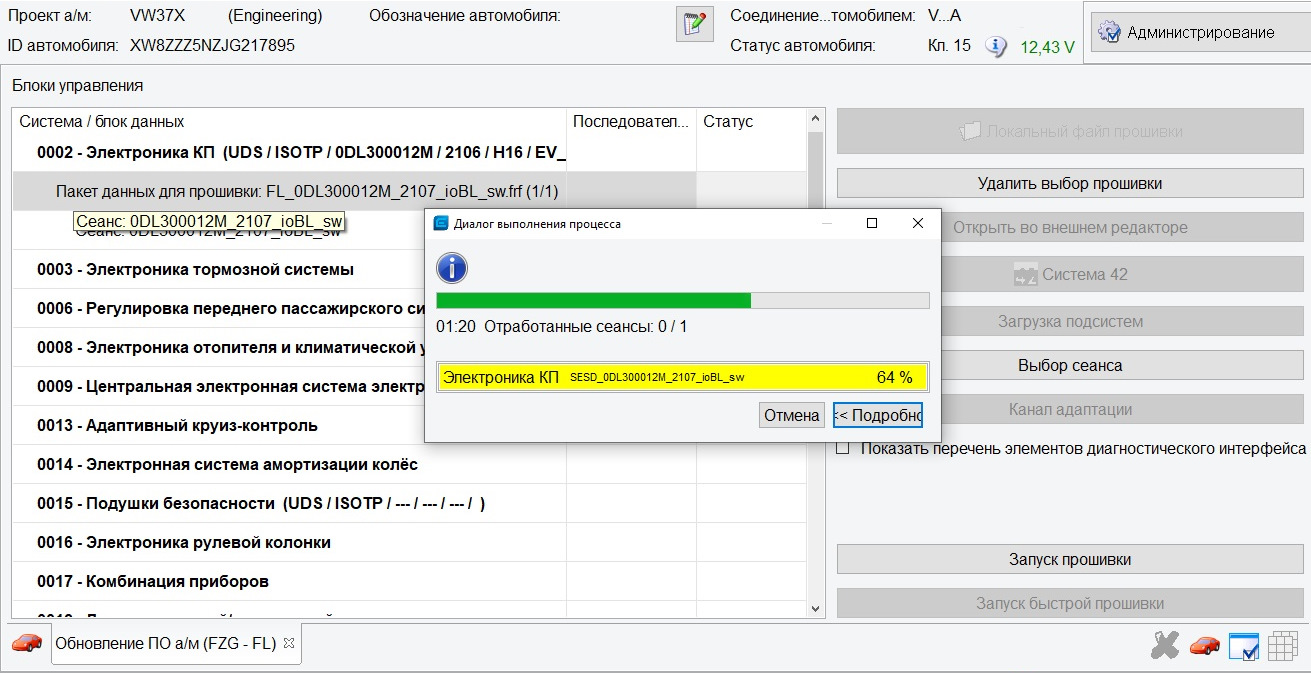Click the (Engineering) label in the header

275,15
